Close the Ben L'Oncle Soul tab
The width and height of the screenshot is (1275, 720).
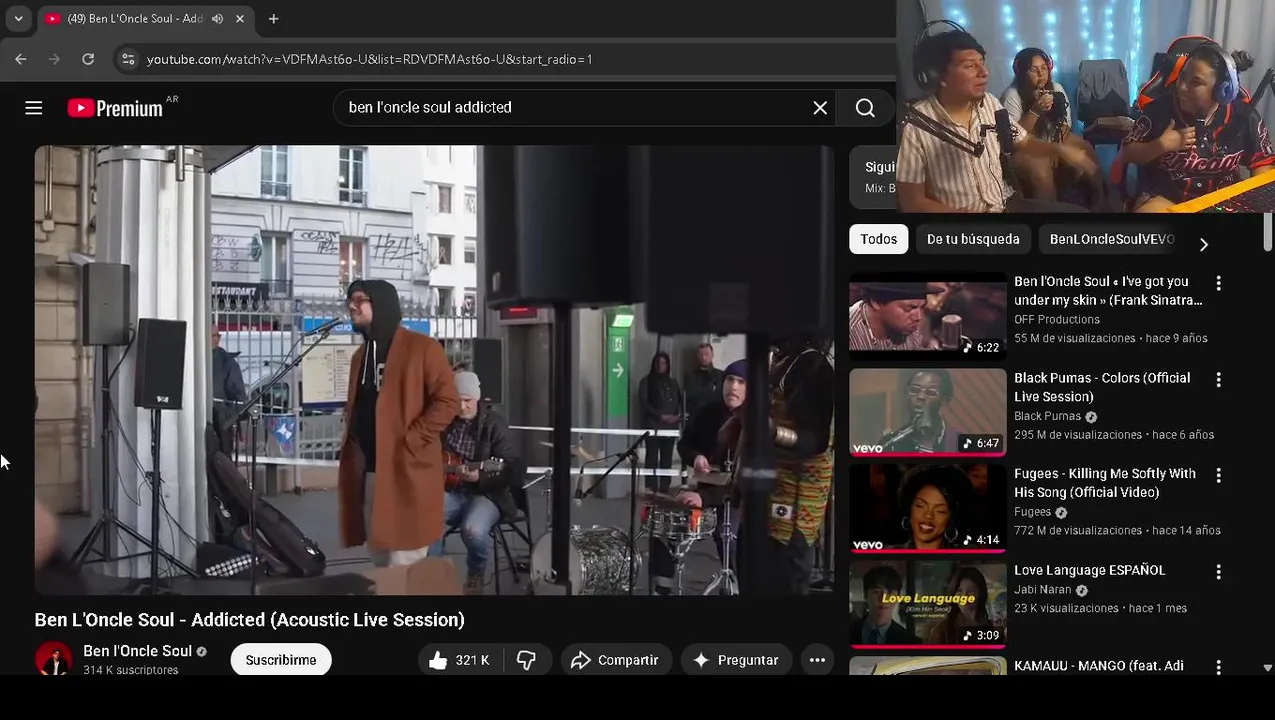(240, 19)
